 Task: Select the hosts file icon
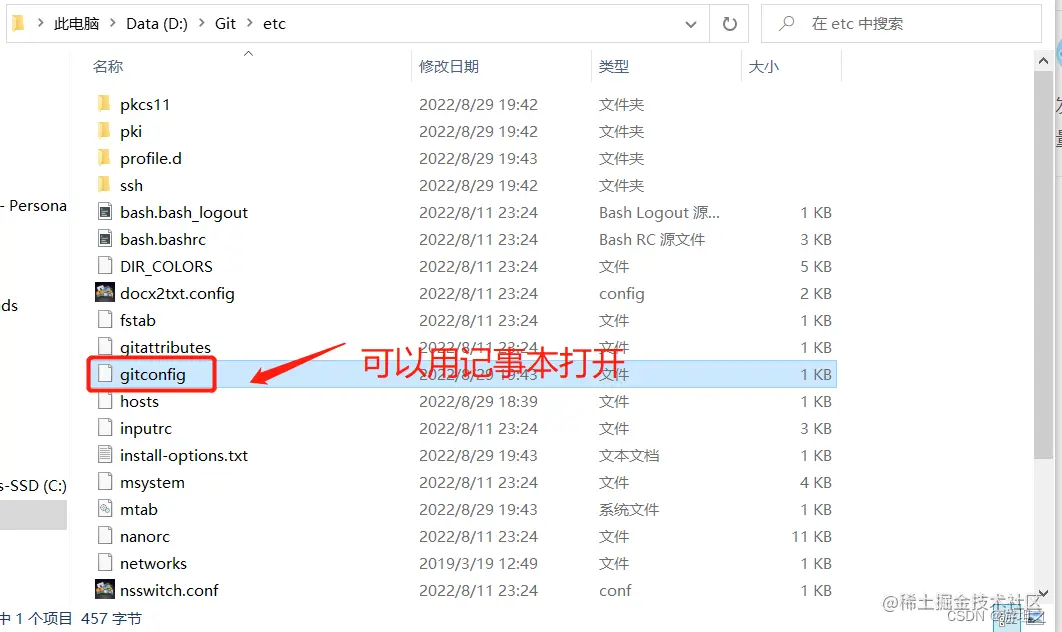pos(104,401)
